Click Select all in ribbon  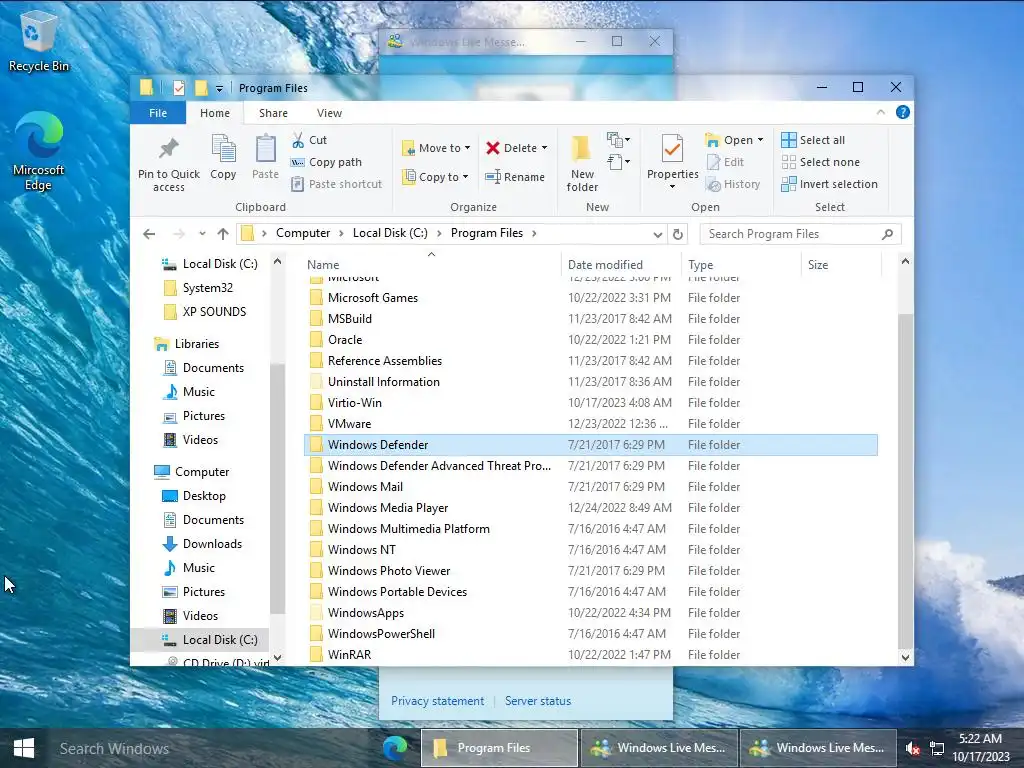click(x=813, y=140)
